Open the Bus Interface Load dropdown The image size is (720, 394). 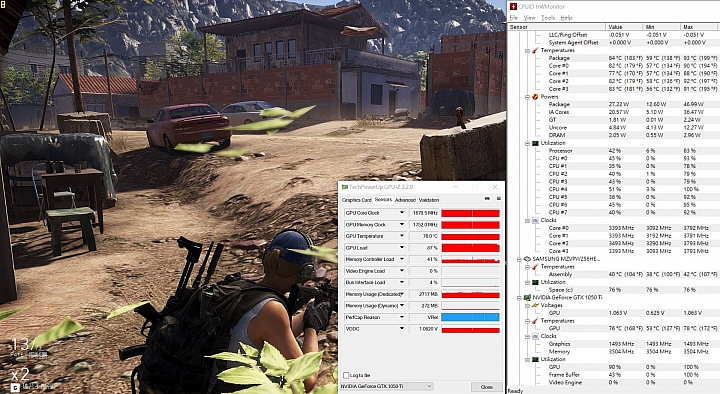coord(402,282)
